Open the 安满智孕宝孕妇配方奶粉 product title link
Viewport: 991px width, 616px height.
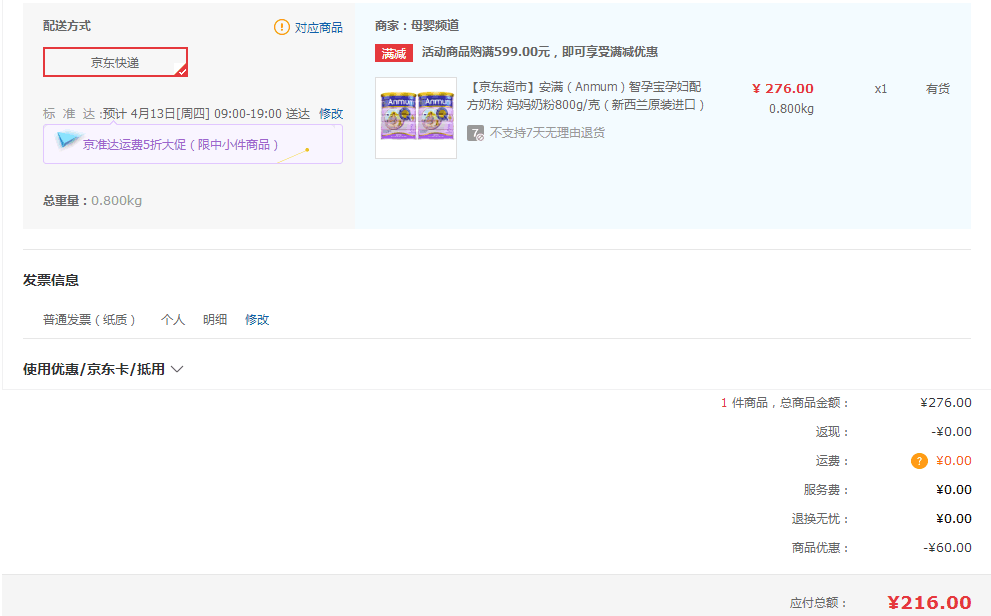click(585, 95)
